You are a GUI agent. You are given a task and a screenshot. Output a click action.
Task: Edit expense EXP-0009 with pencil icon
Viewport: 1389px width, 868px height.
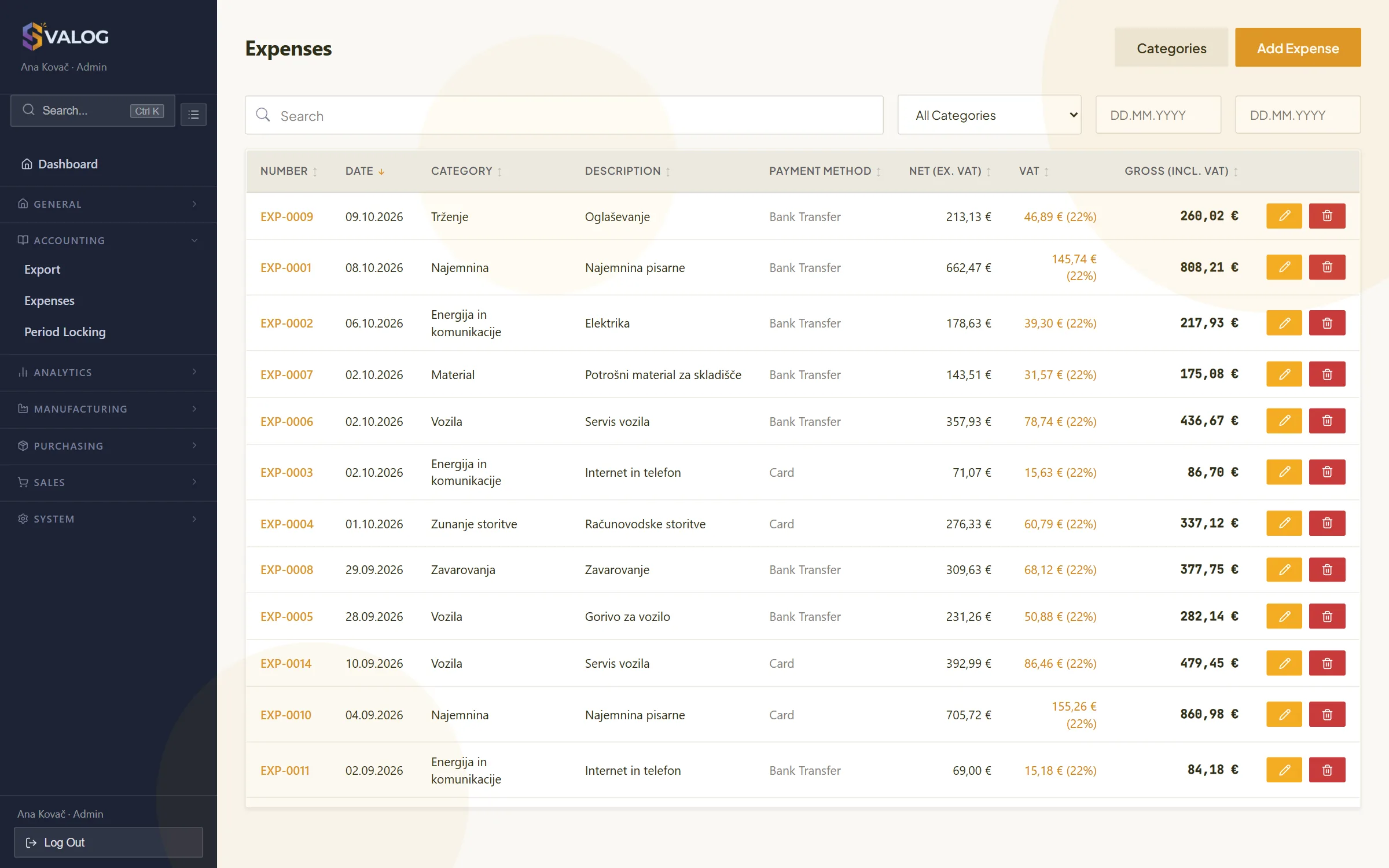coord(1284,216)
